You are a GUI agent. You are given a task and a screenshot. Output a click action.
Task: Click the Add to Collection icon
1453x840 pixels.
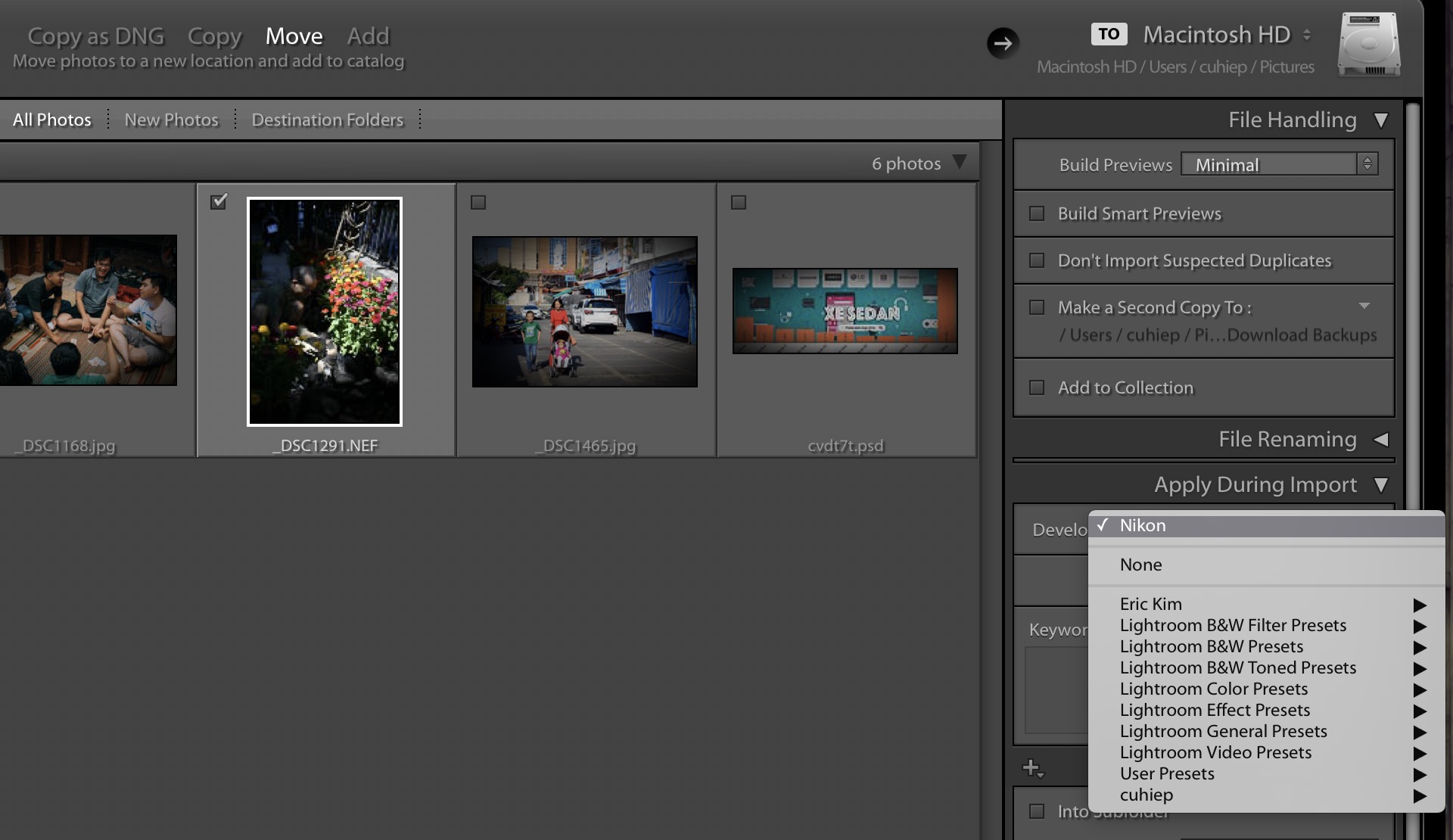coord(1038,387)
